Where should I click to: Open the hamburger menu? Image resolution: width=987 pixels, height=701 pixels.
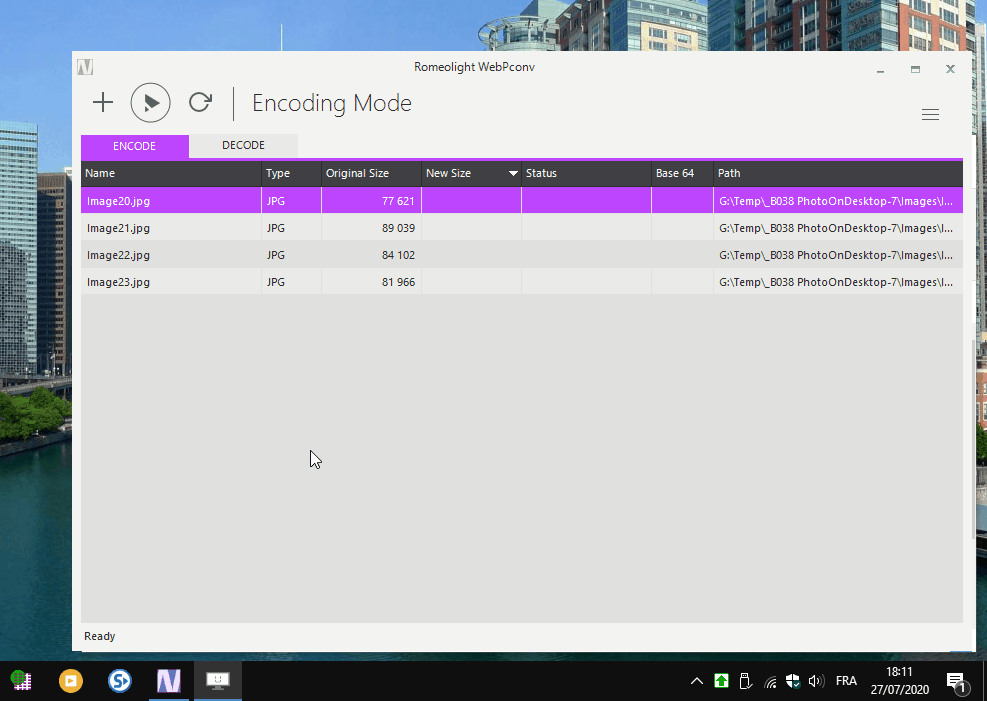point(930,115)
